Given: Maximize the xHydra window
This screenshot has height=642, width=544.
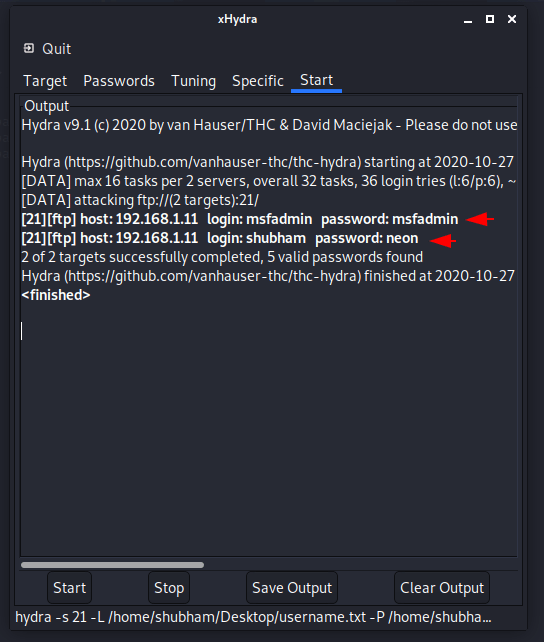Looking at the screenshot, I should [490, 19].
